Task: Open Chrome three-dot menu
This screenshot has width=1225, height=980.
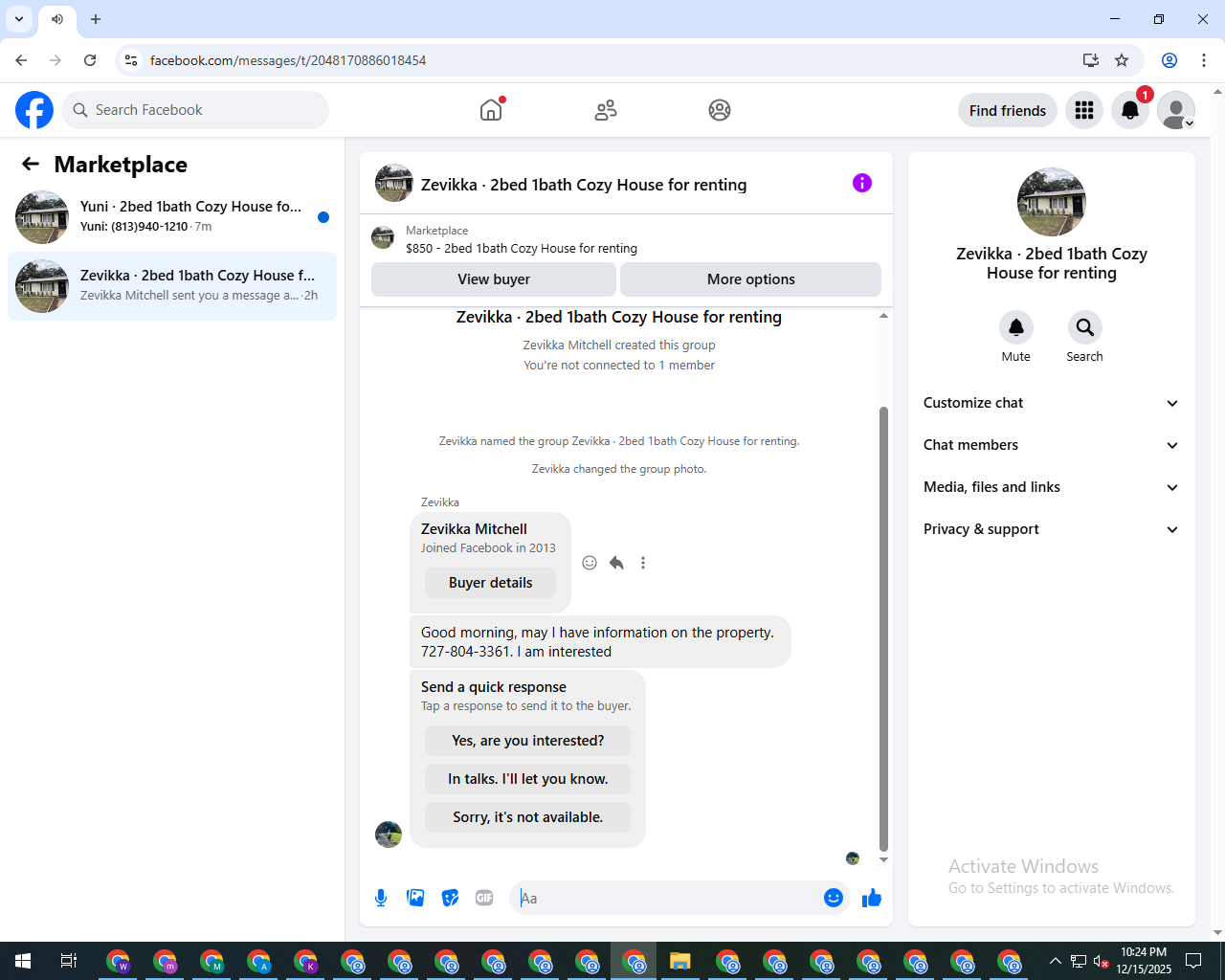Action: [x=1204, y=60]
